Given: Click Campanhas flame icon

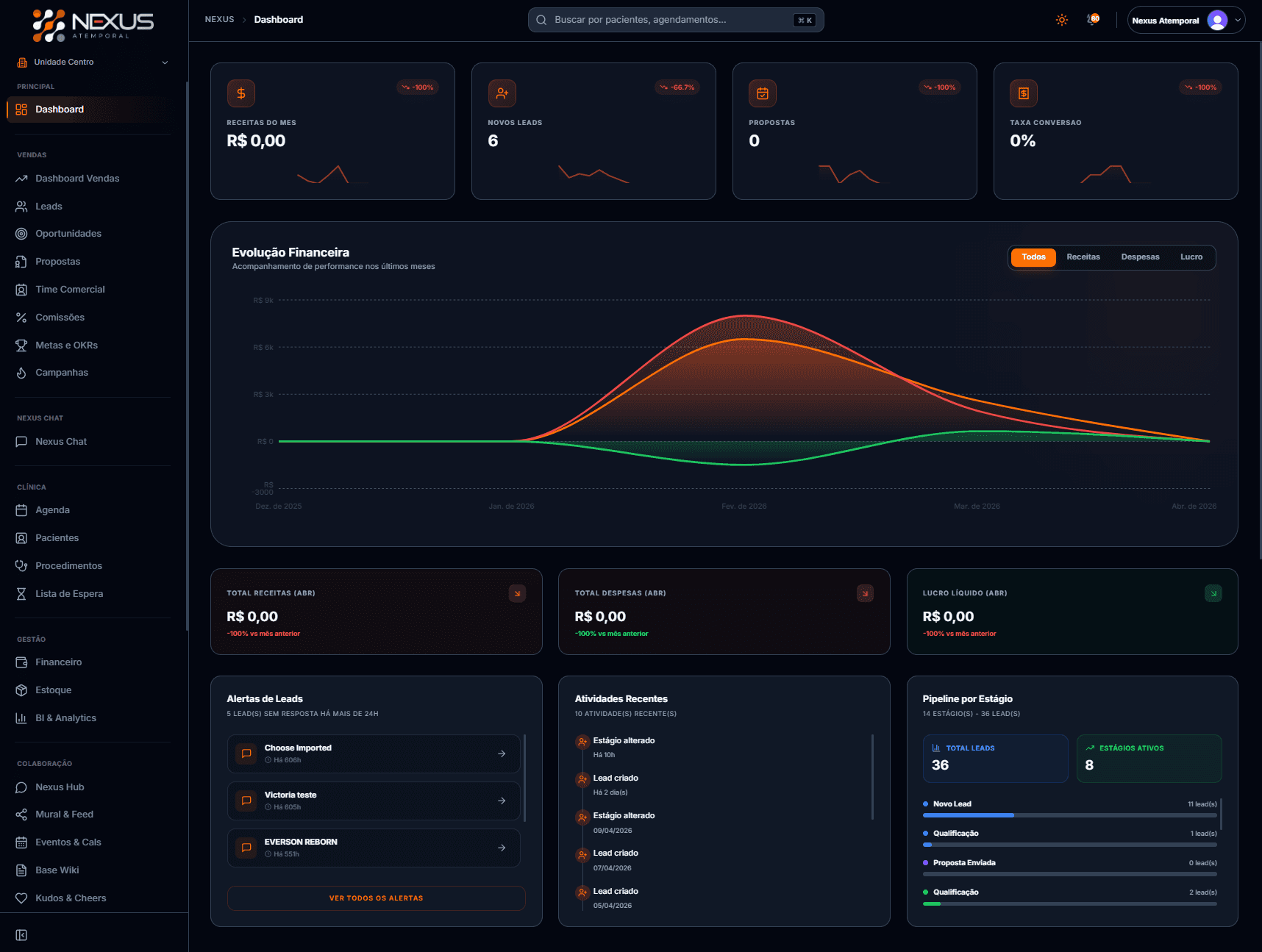Looking at the screenshot, I should pyautogui.click(x=21, y=373).
